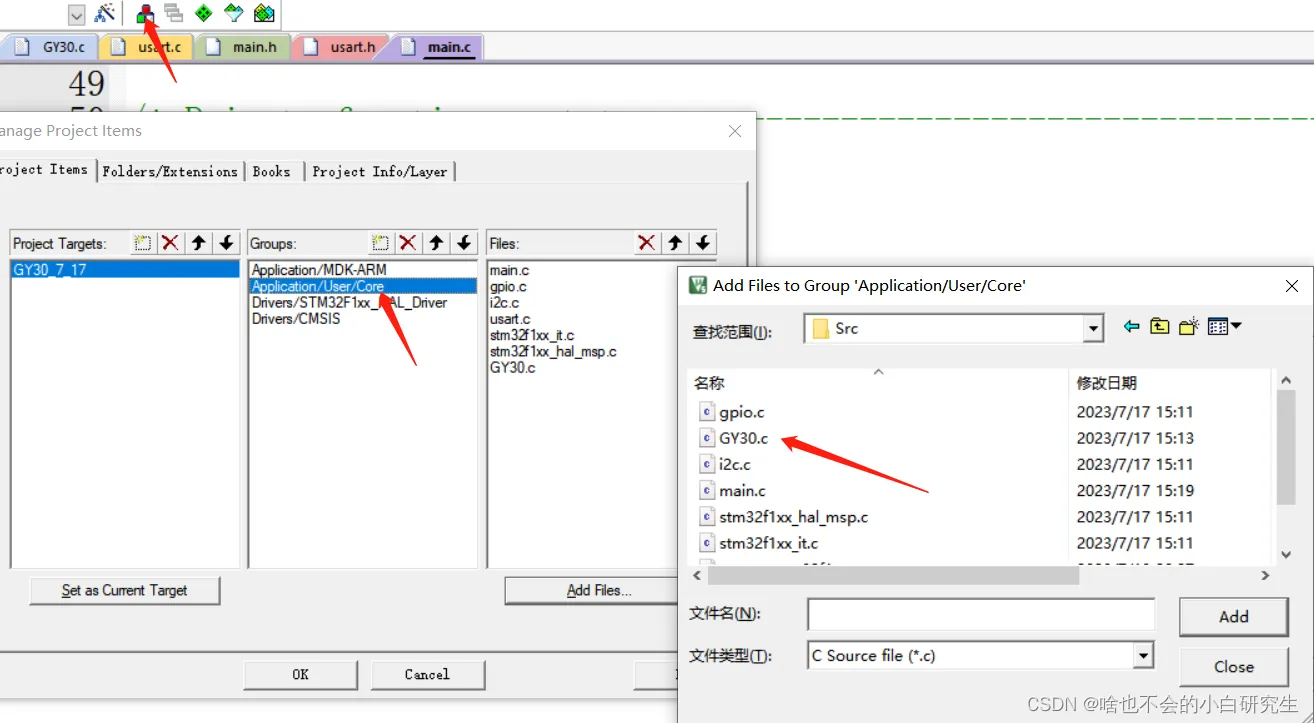
Task: Click the 文件名 filename input field
Action: click(x=981, y=613)
